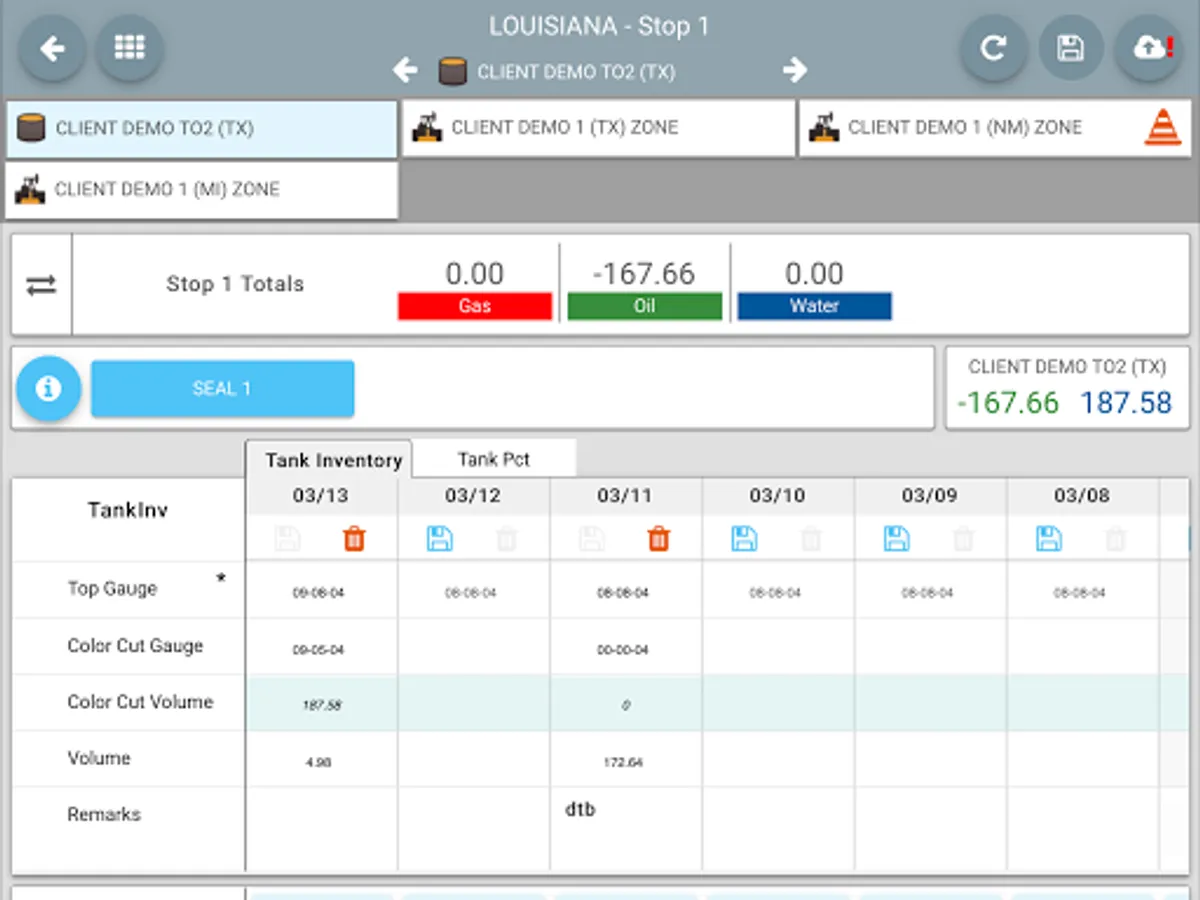Tap the cloud upload icon with alert
Image resolution: width=1200 pixels, height=900 pixels.
(1150, 48)
